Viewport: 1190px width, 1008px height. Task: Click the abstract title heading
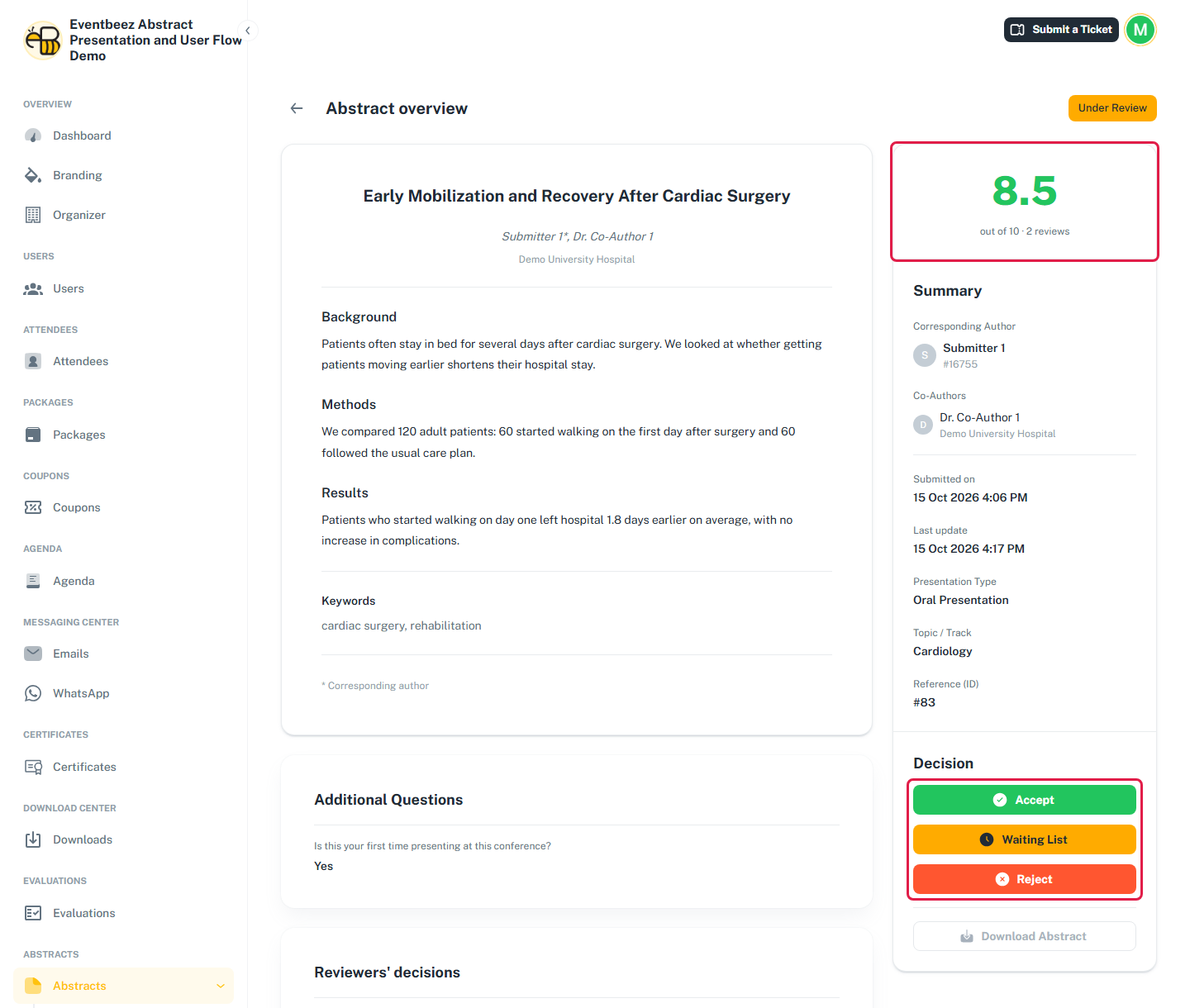pyautogui.click(x=577, y=196)
